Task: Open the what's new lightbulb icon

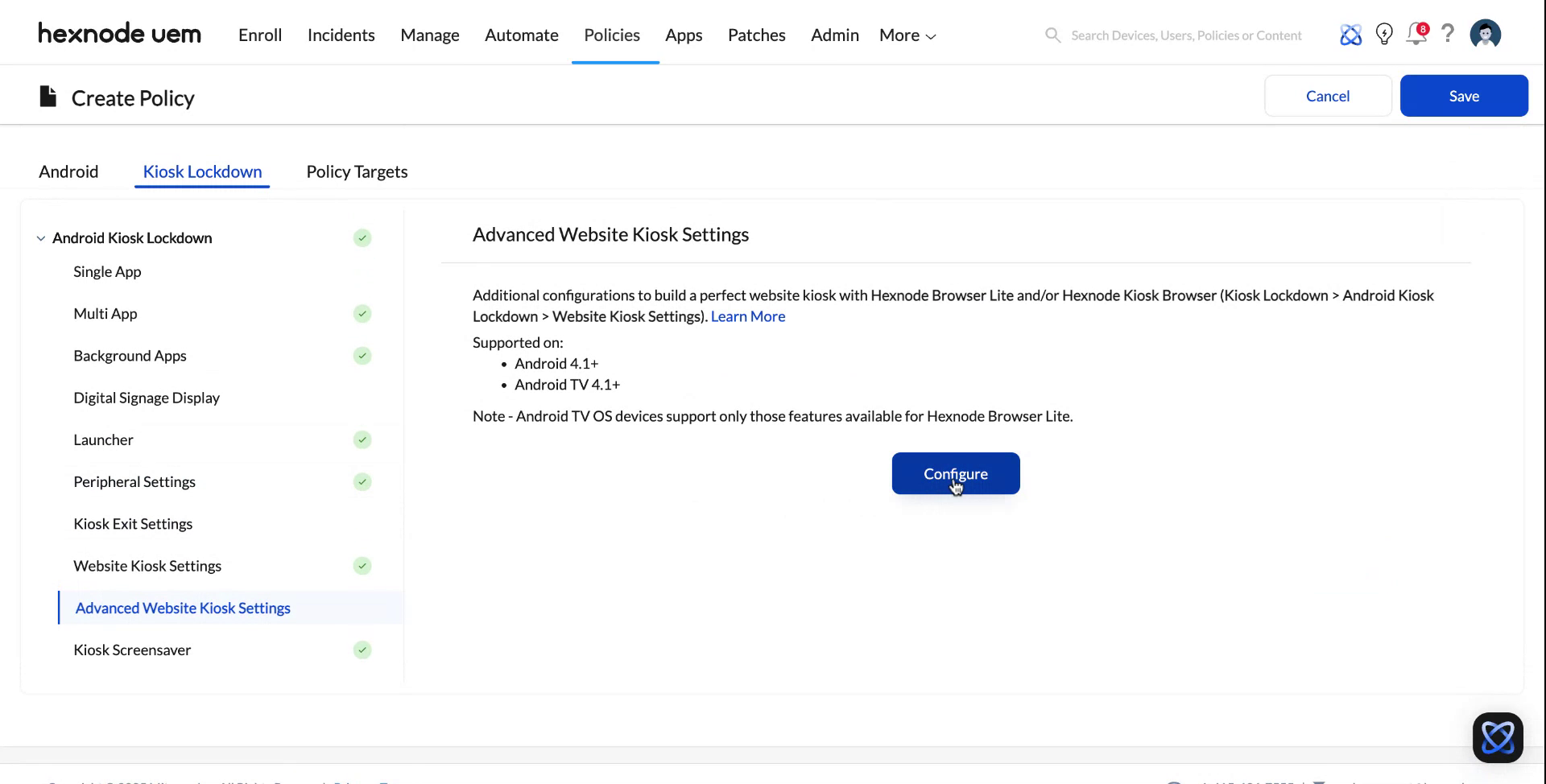Action: pos(1384,35)
